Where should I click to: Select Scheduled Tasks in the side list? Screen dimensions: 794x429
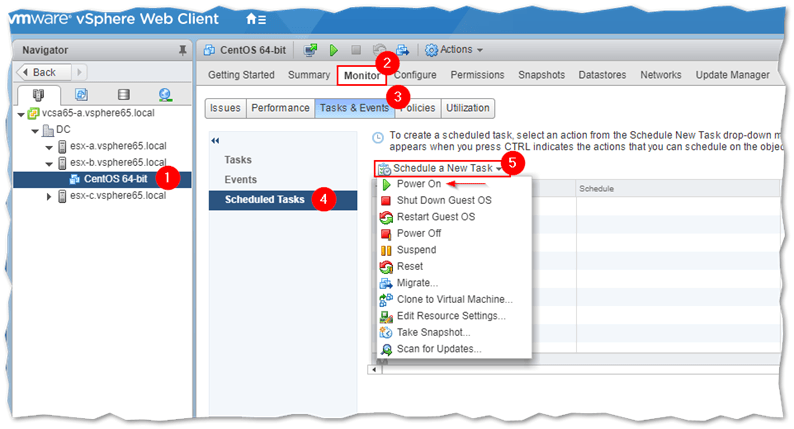pyautogui.click(x=283, y=200)
